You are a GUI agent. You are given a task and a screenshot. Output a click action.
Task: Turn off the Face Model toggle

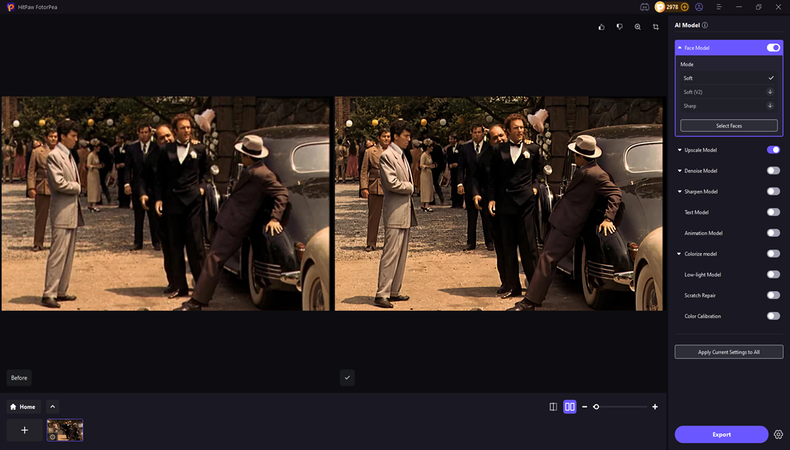pyautogui.click(x=773, y=48)
